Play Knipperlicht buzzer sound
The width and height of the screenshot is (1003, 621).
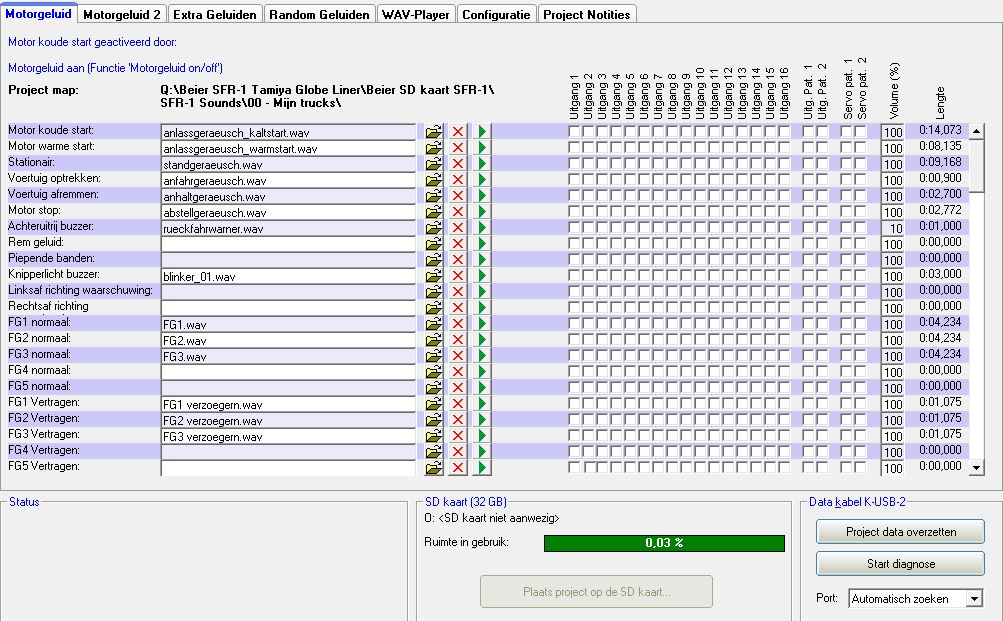482,276
